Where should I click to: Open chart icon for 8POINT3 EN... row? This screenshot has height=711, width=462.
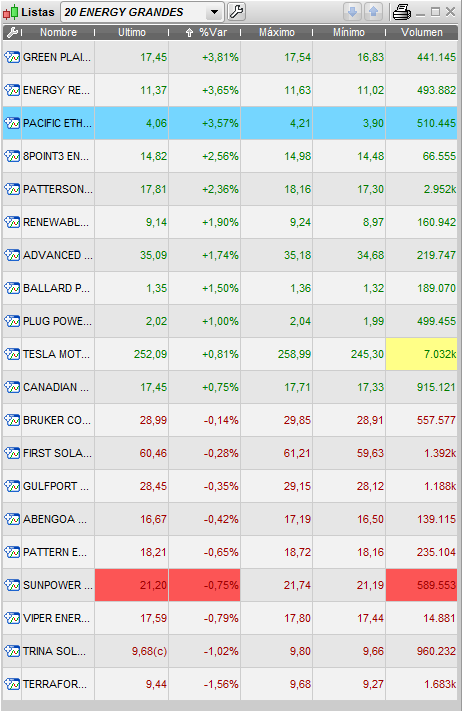pyautogui.click(x=12, y=156)
